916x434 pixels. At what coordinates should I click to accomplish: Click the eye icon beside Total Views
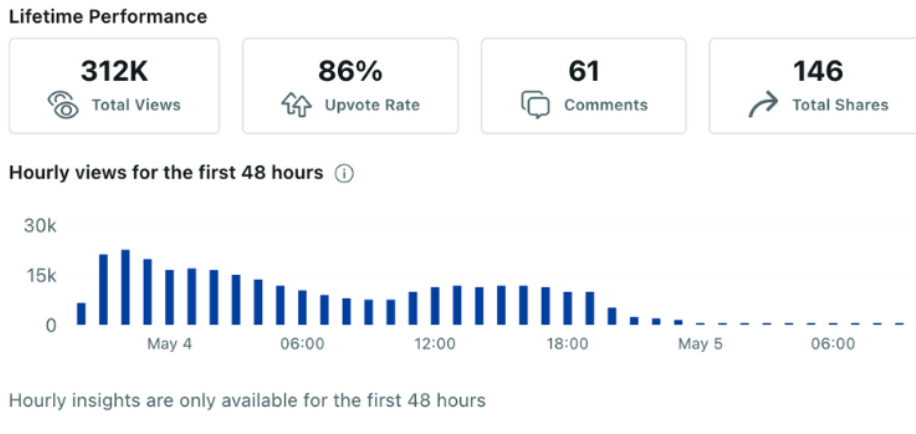click(63, 105)
